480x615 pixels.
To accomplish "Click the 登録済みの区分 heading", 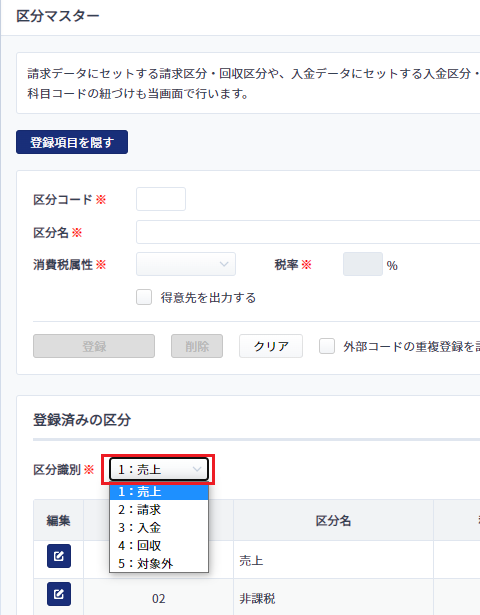I will point(82,420).
